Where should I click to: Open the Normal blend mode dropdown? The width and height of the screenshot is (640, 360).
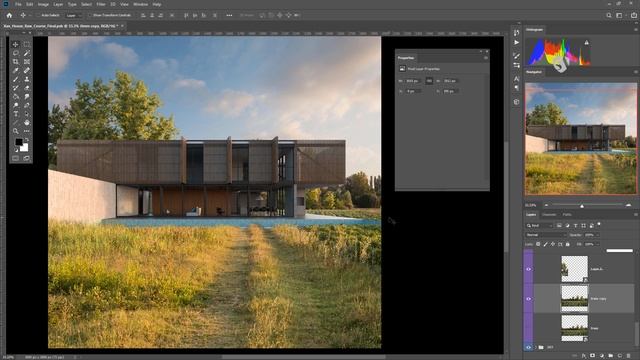545,235
